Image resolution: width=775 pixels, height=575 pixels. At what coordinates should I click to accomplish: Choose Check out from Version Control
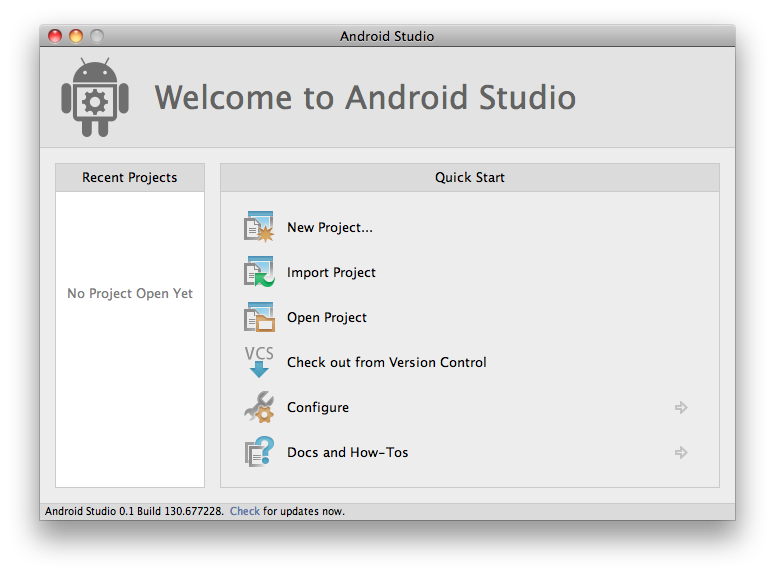(387, 362)
